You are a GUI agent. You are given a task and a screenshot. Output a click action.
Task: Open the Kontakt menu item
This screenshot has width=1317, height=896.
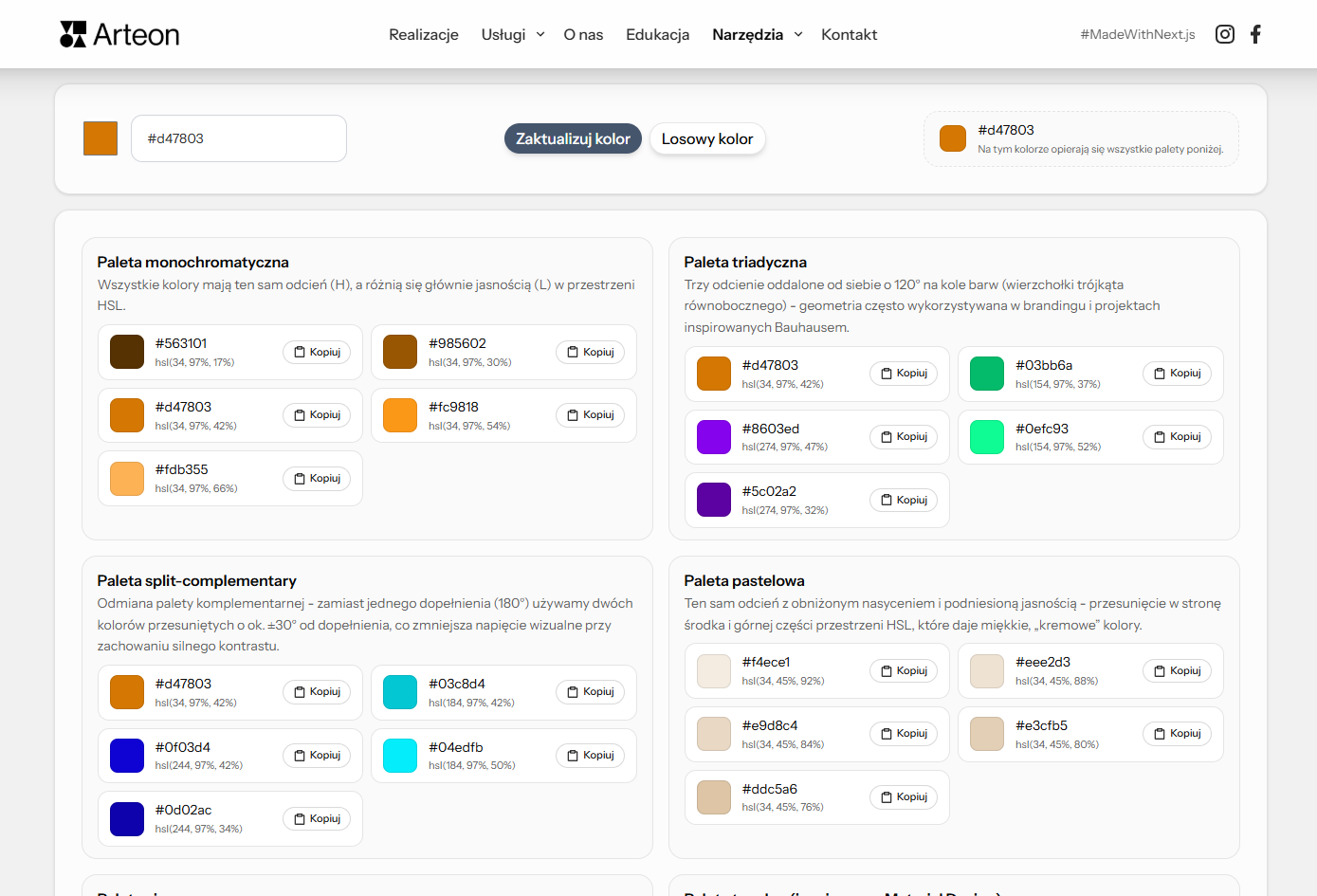[849, 34]
